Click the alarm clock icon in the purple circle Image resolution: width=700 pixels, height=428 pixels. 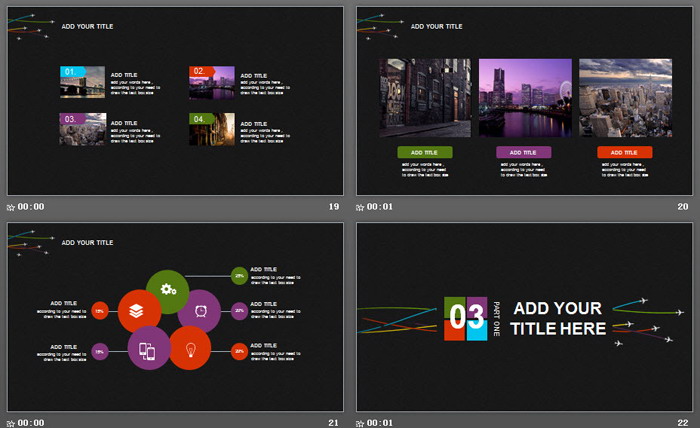[x=200, y=311]
